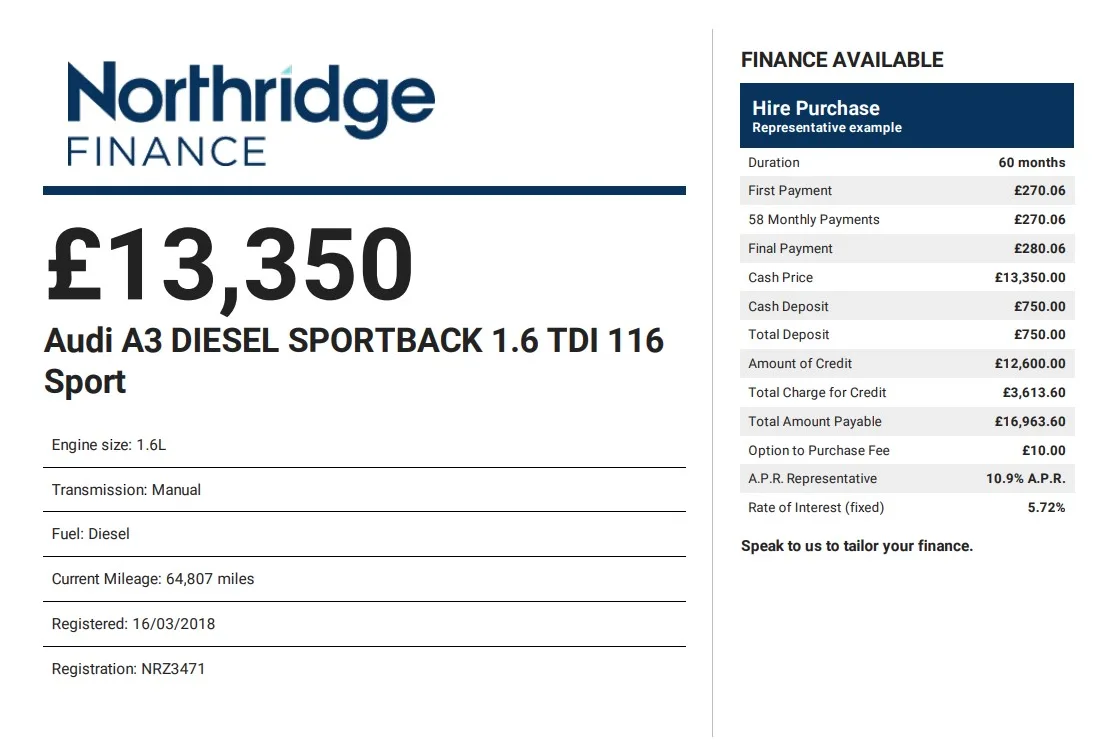1101x750 pixels.
Task: Select the Cash Price £13,350.00 row
Action: [906, 278]
